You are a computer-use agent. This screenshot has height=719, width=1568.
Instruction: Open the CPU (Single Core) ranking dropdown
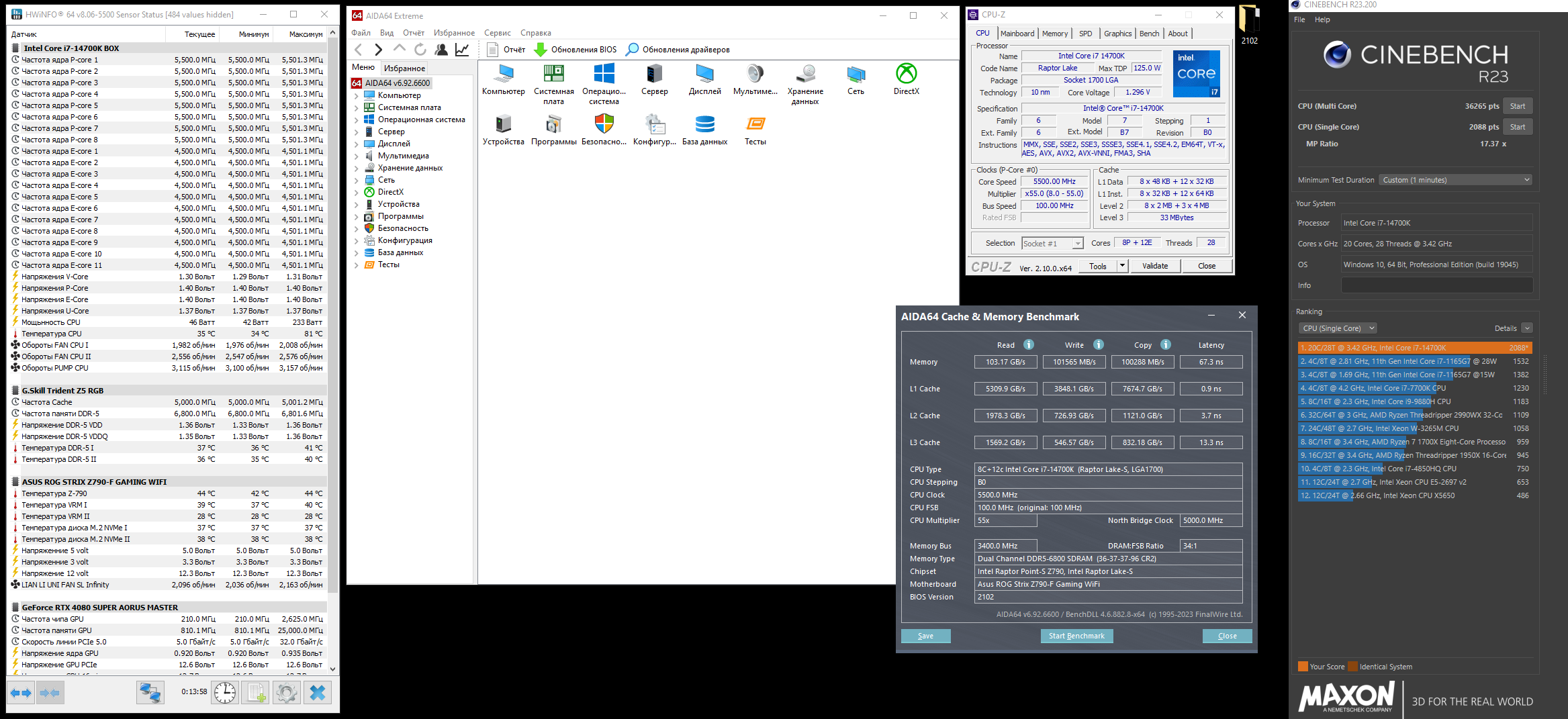point(1338,328)
